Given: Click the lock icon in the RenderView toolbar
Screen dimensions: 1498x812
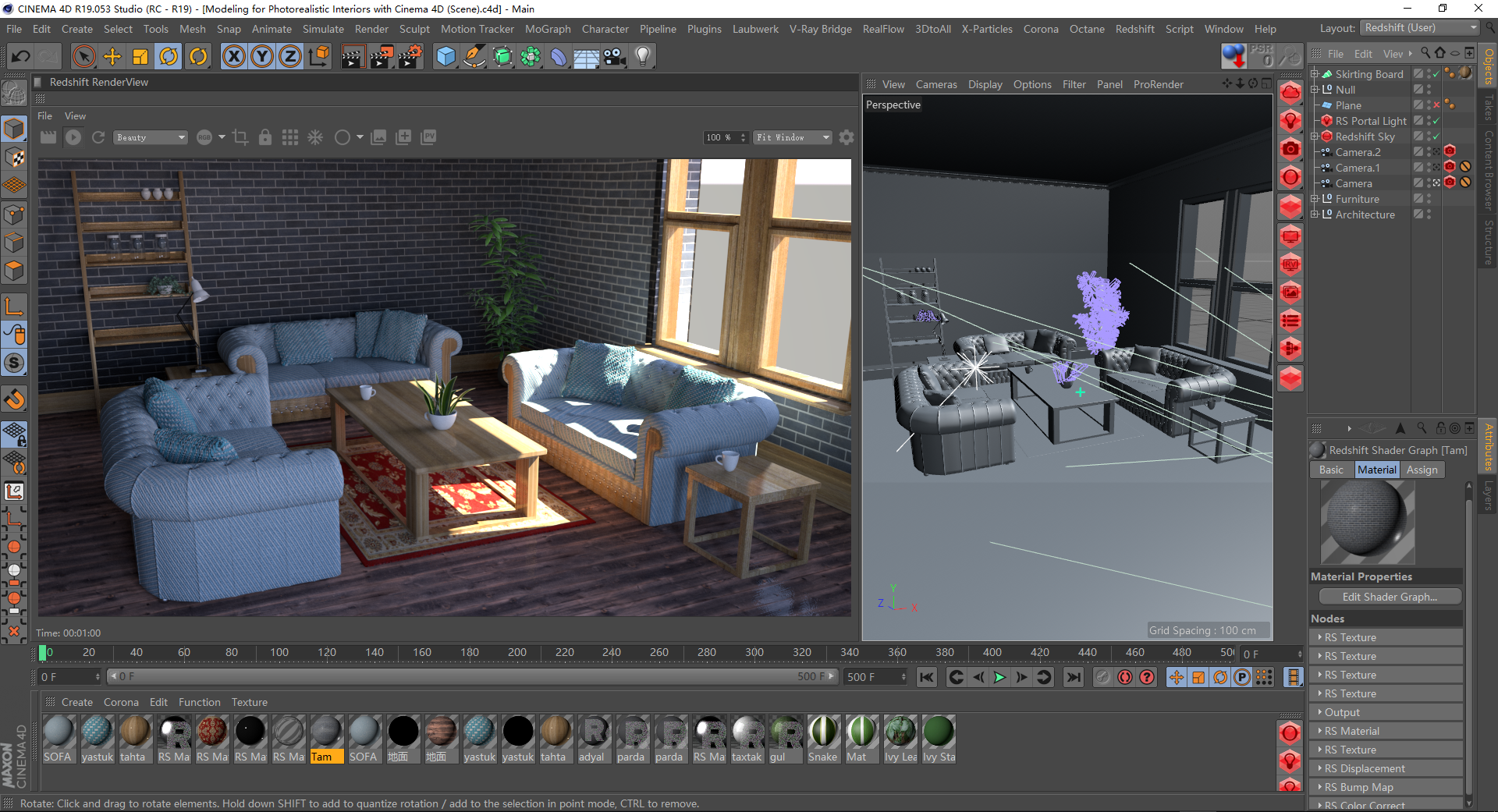Looking at the screenshot, I should pos(265,137).
